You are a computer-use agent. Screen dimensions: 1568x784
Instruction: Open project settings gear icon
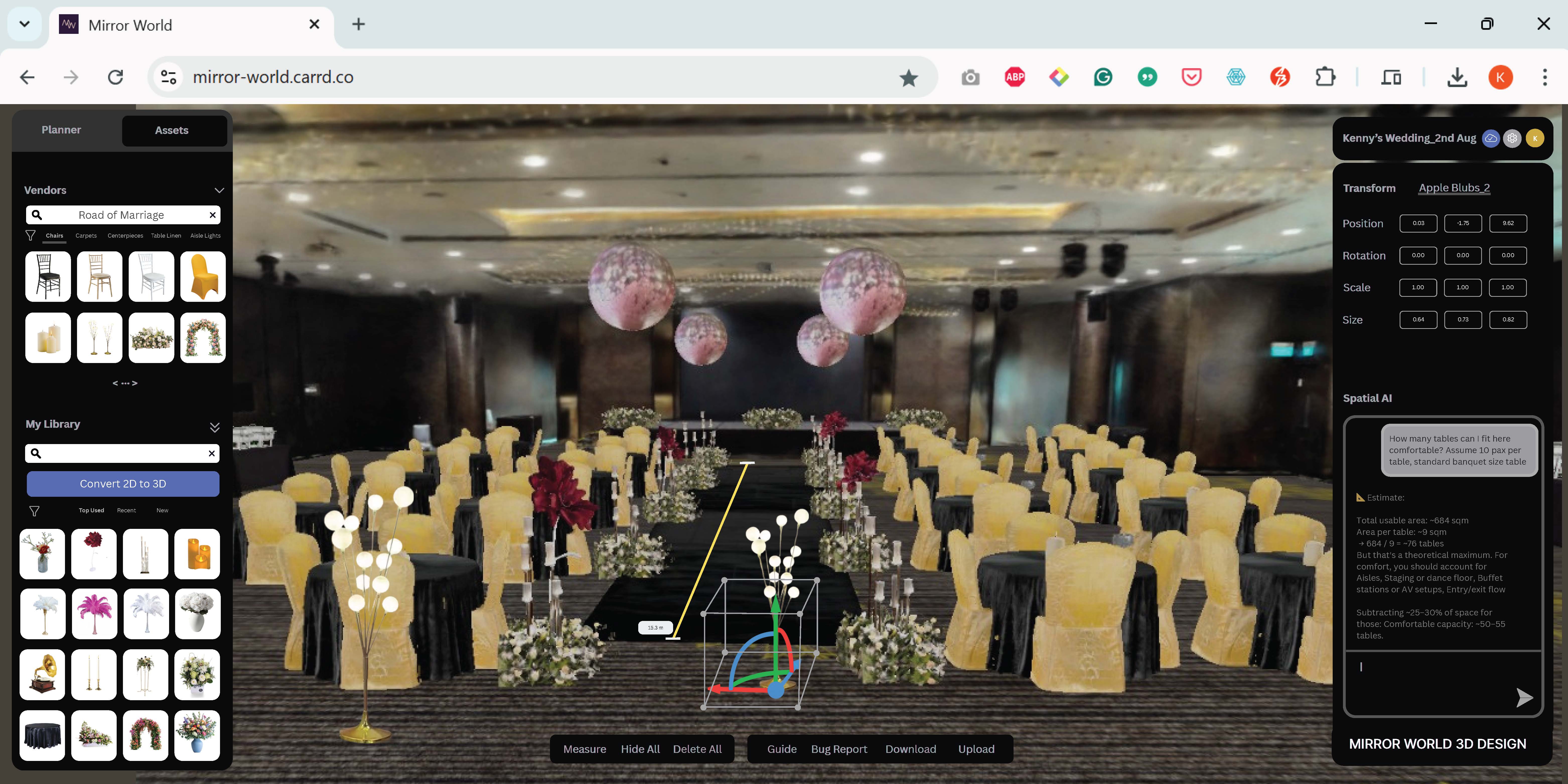coord(1512,138)
